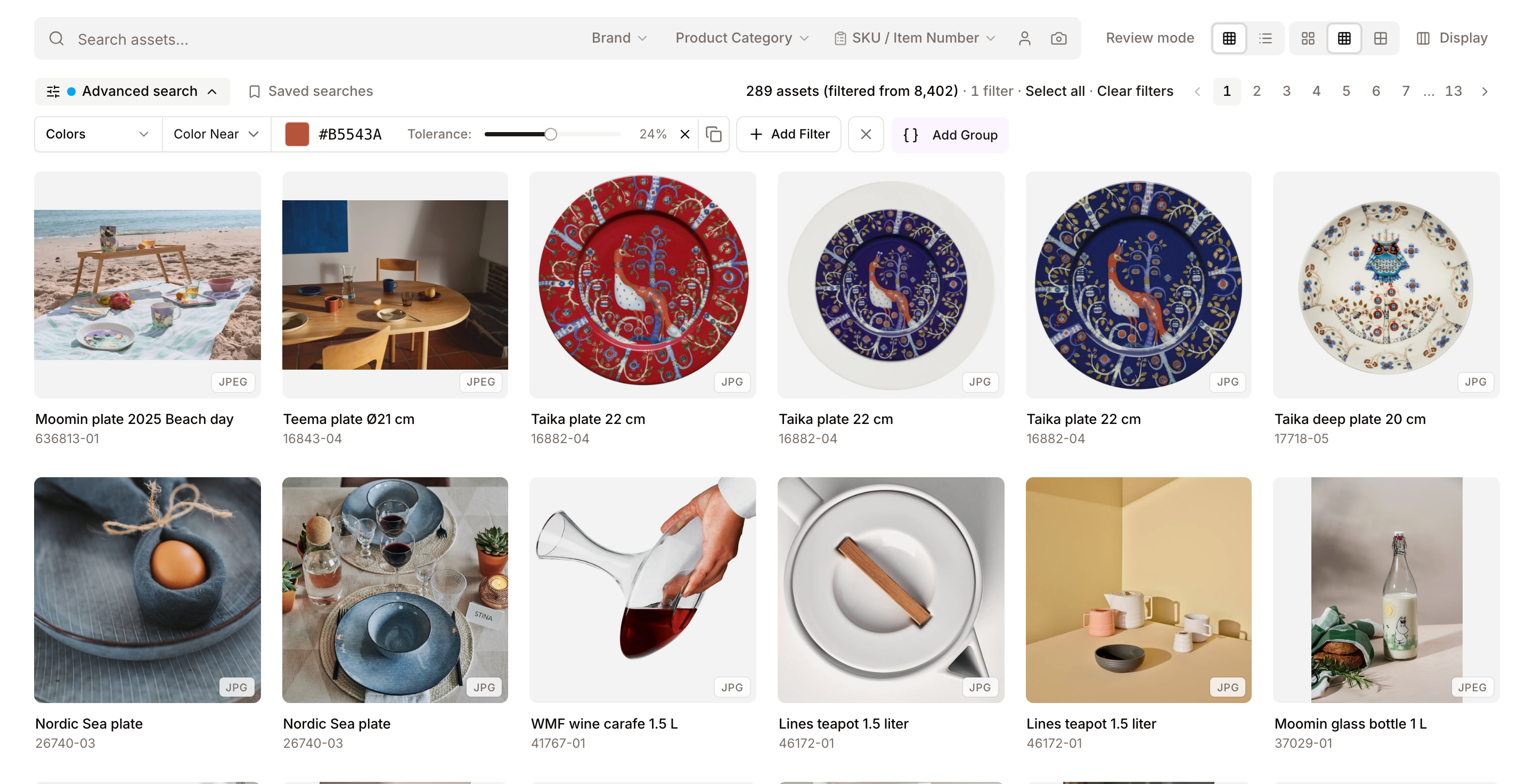Go to page 7
The width and height of the screenshot is (1534, 784).
point(1406,91)
